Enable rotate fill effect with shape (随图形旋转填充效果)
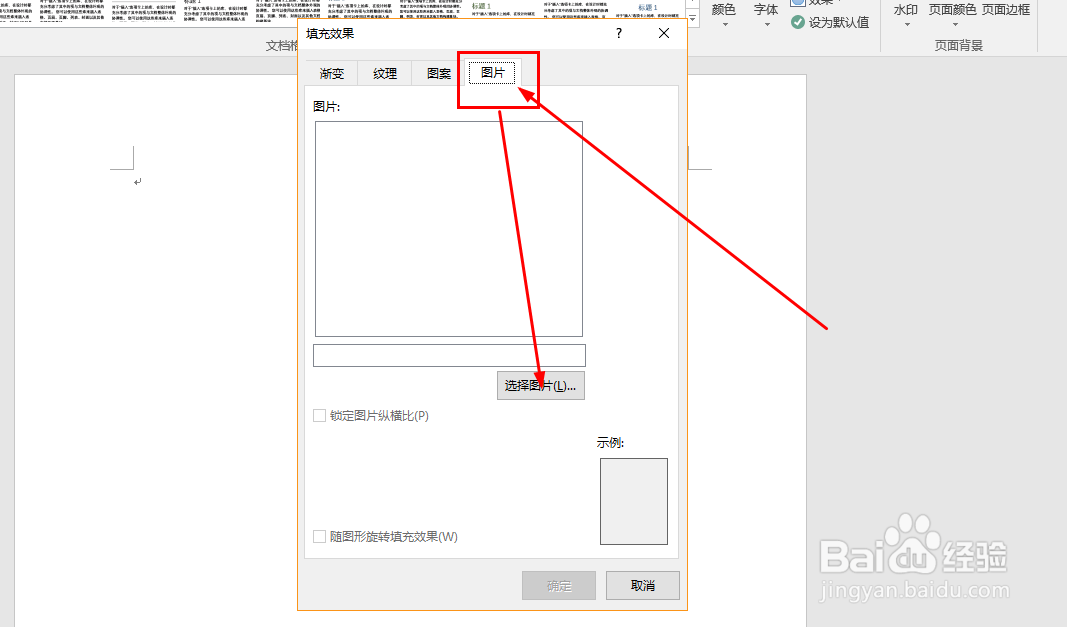Viewport: 1067px width, 627px height. click(320, 536)
